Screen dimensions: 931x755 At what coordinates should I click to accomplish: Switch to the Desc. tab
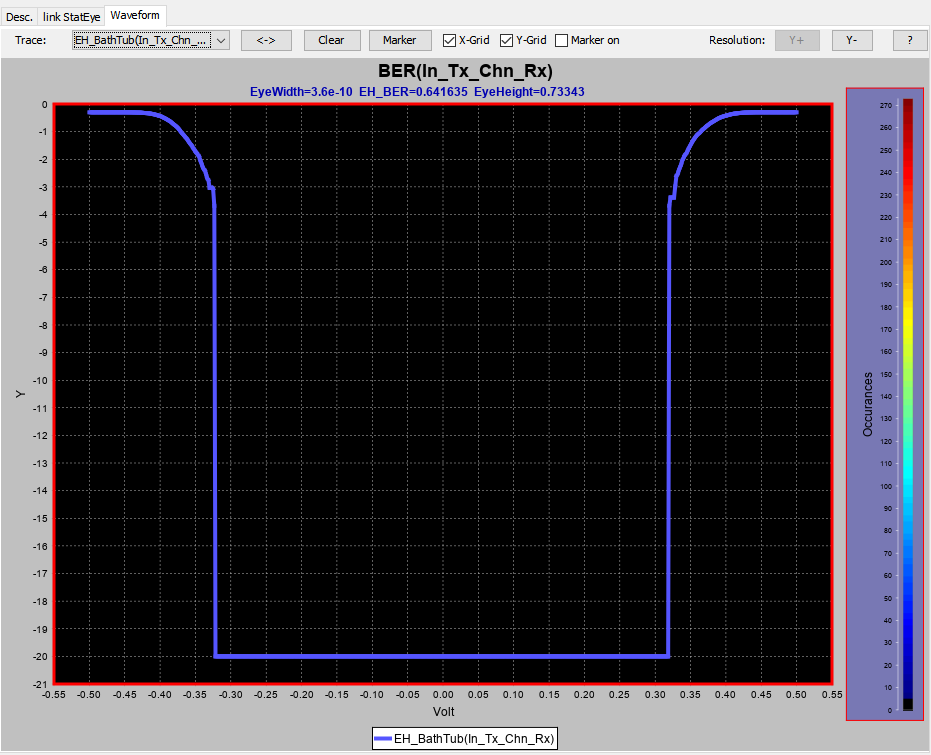[x=20, y=16]
